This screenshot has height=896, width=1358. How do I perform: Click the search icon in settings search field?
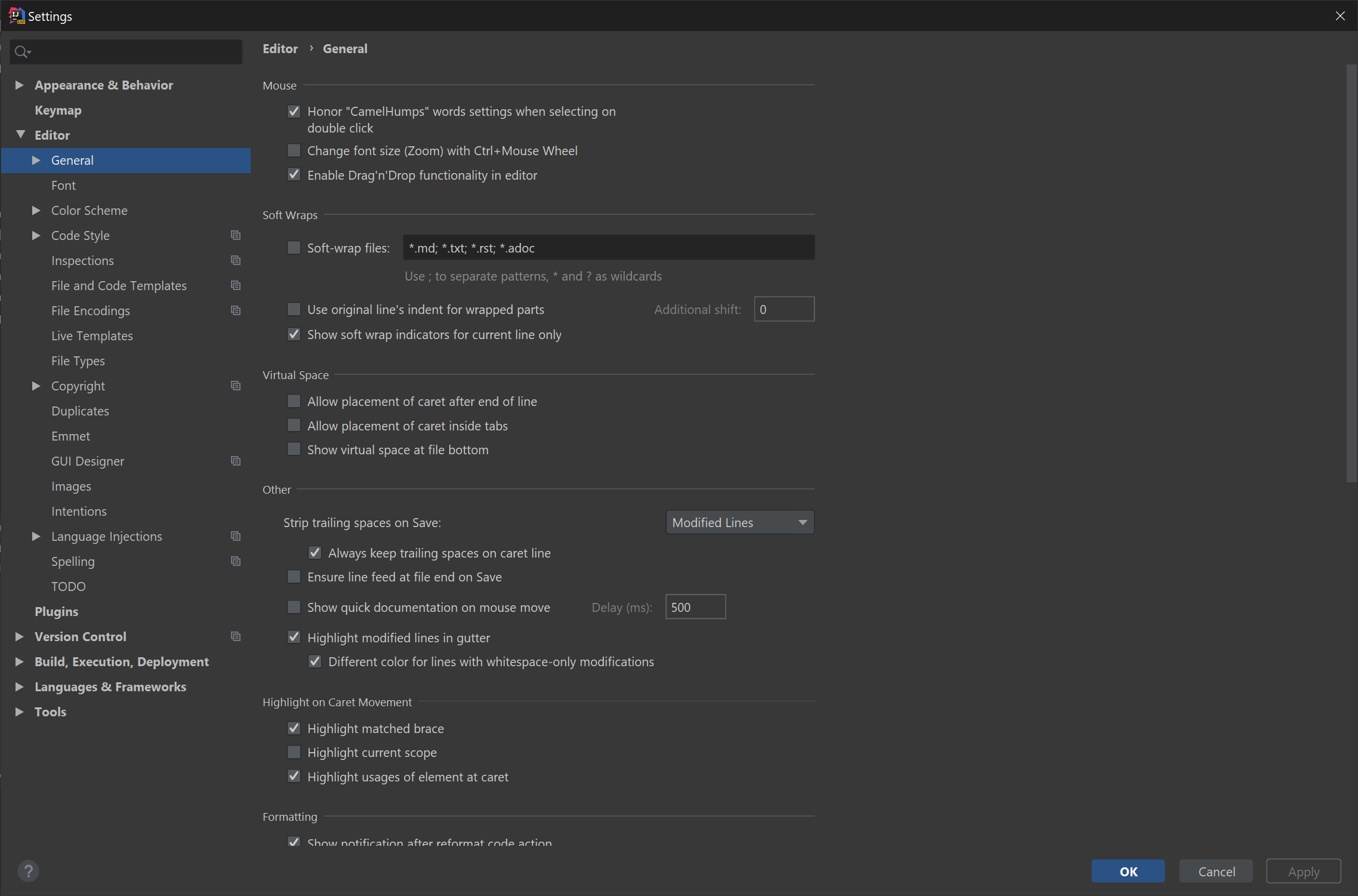tap(22, 52)
